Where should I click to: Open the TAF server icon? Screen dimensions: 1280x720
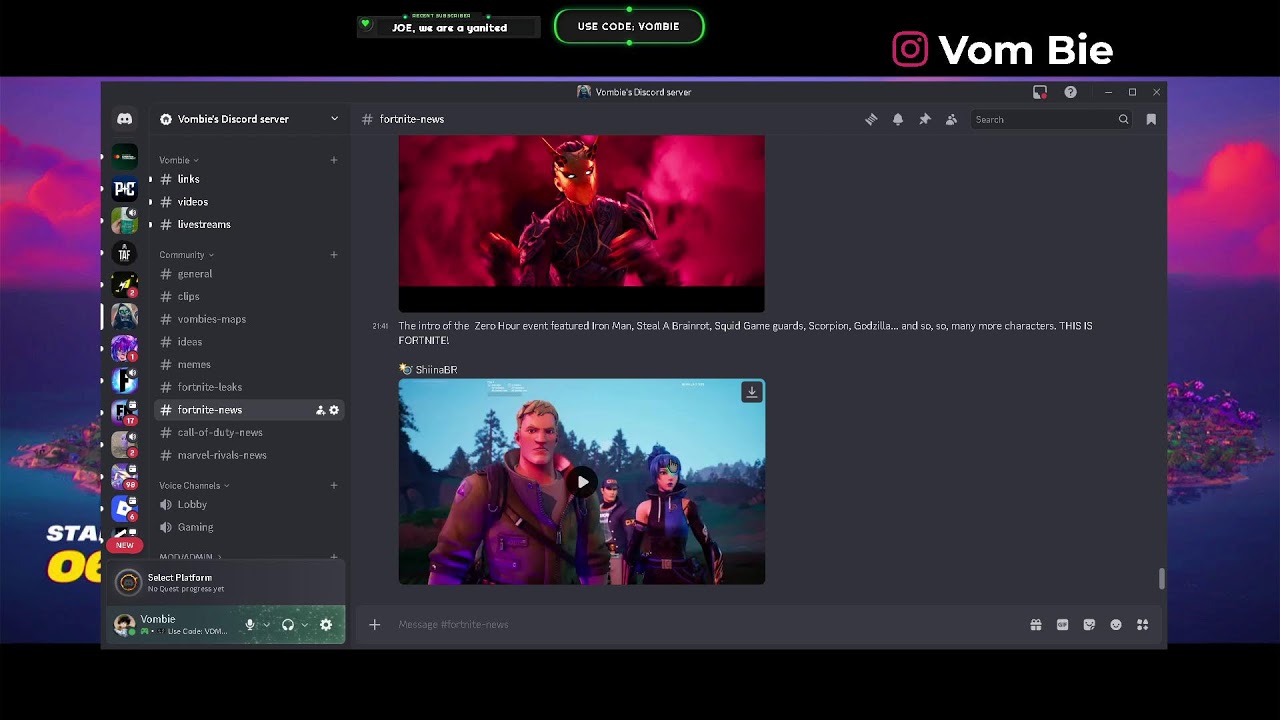coord(124,253)
